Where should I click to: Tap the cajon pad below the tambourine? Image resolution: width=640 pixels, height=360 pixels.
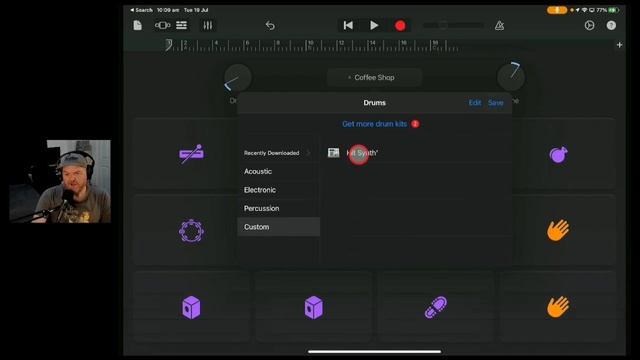(191, 307)
